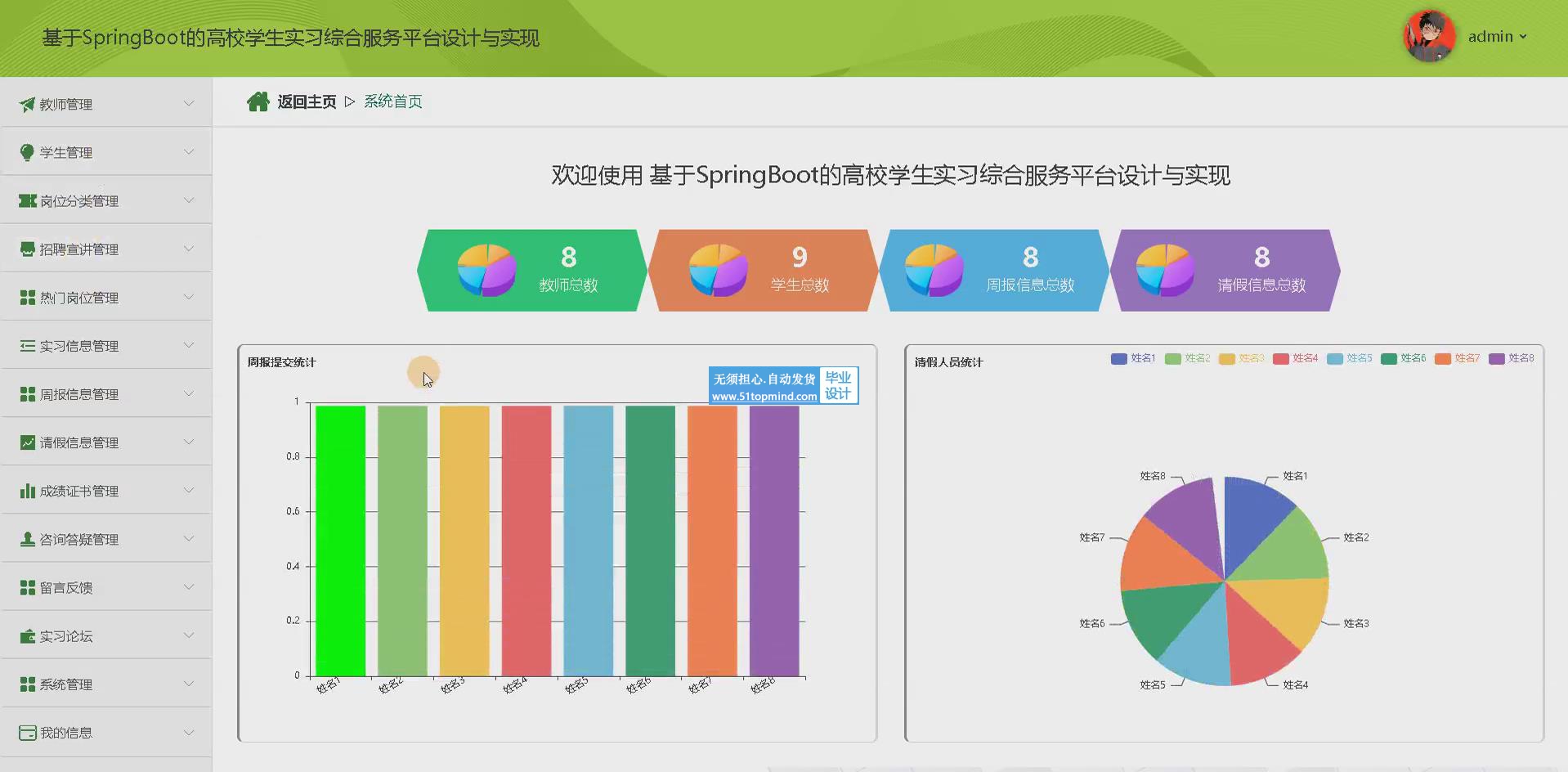The image size is (1568, 772).
Task: Click the ticket icon beside 岗位分类管理
Action: (x=28, y=201)
